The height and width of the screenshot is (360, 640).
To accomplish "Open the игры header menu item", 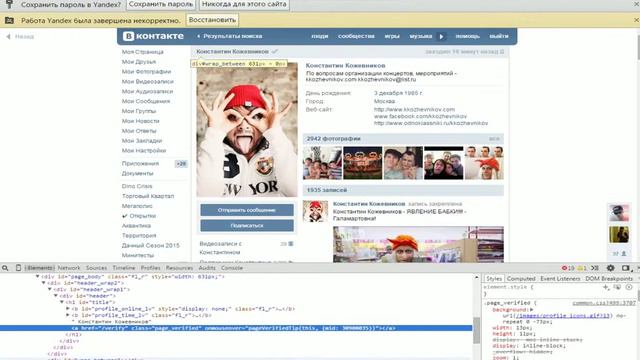I will [x=392, y=36].
